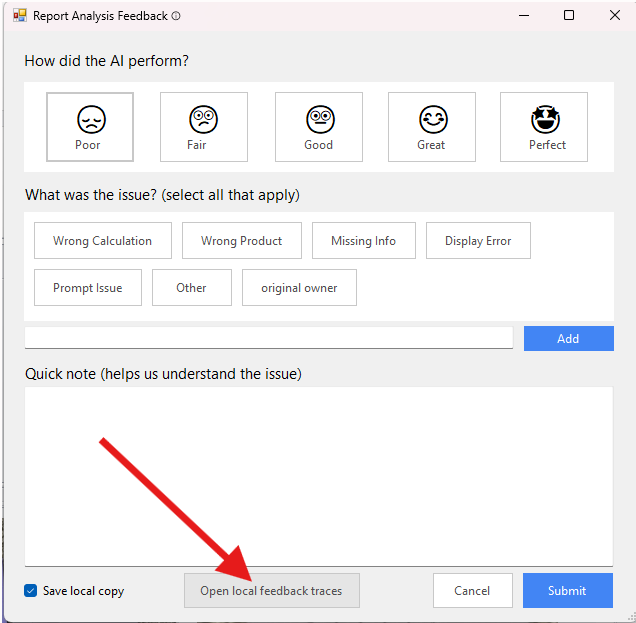Viewport: 636px width, 623px height.
Task: Select the Missing Info issue tag
Action: click(363, 241)
